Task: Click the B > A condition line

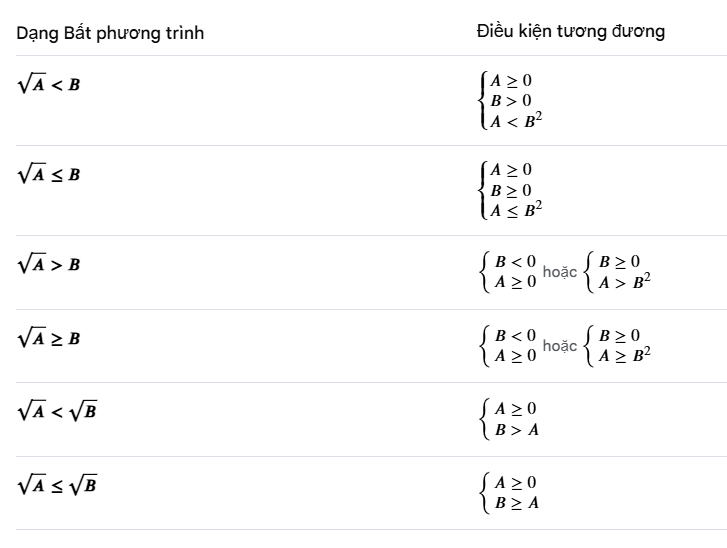Action: [517, 429]
